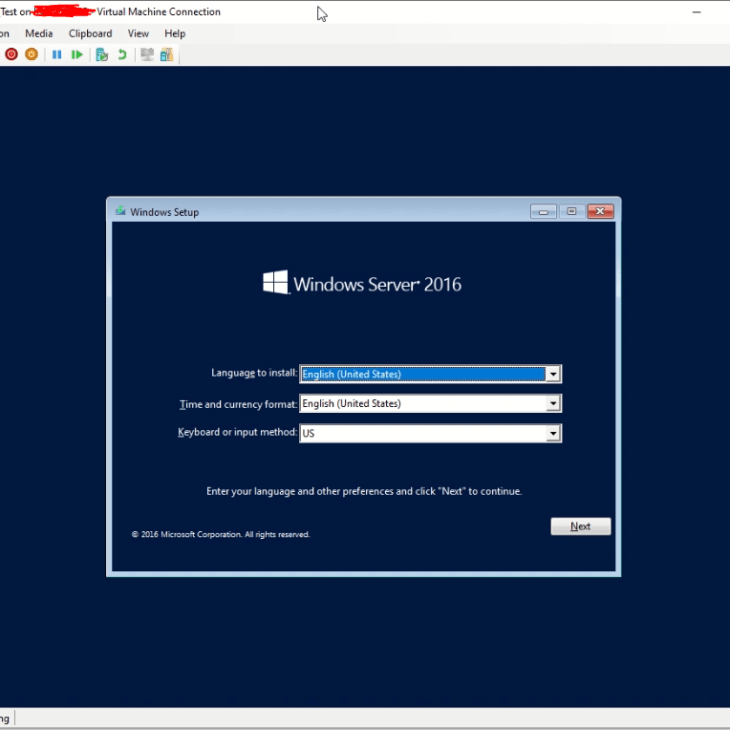Click the Windows Setup title bar icon
The width and height of the screenshot is (730, 730).
point(121,211)
